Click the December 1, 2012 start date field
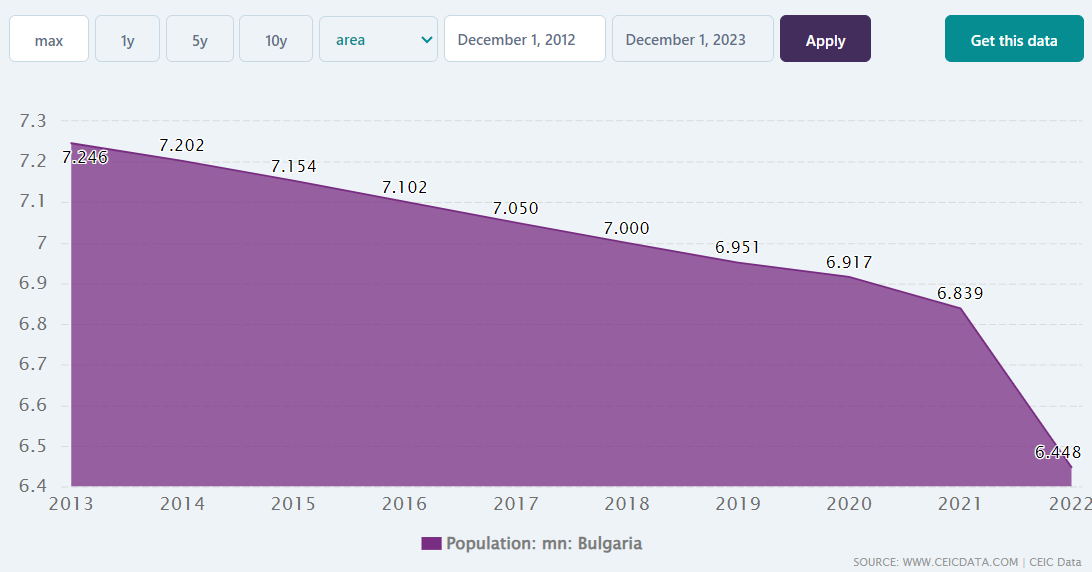This screenshot has width=1092, height=572. (524, 39)
